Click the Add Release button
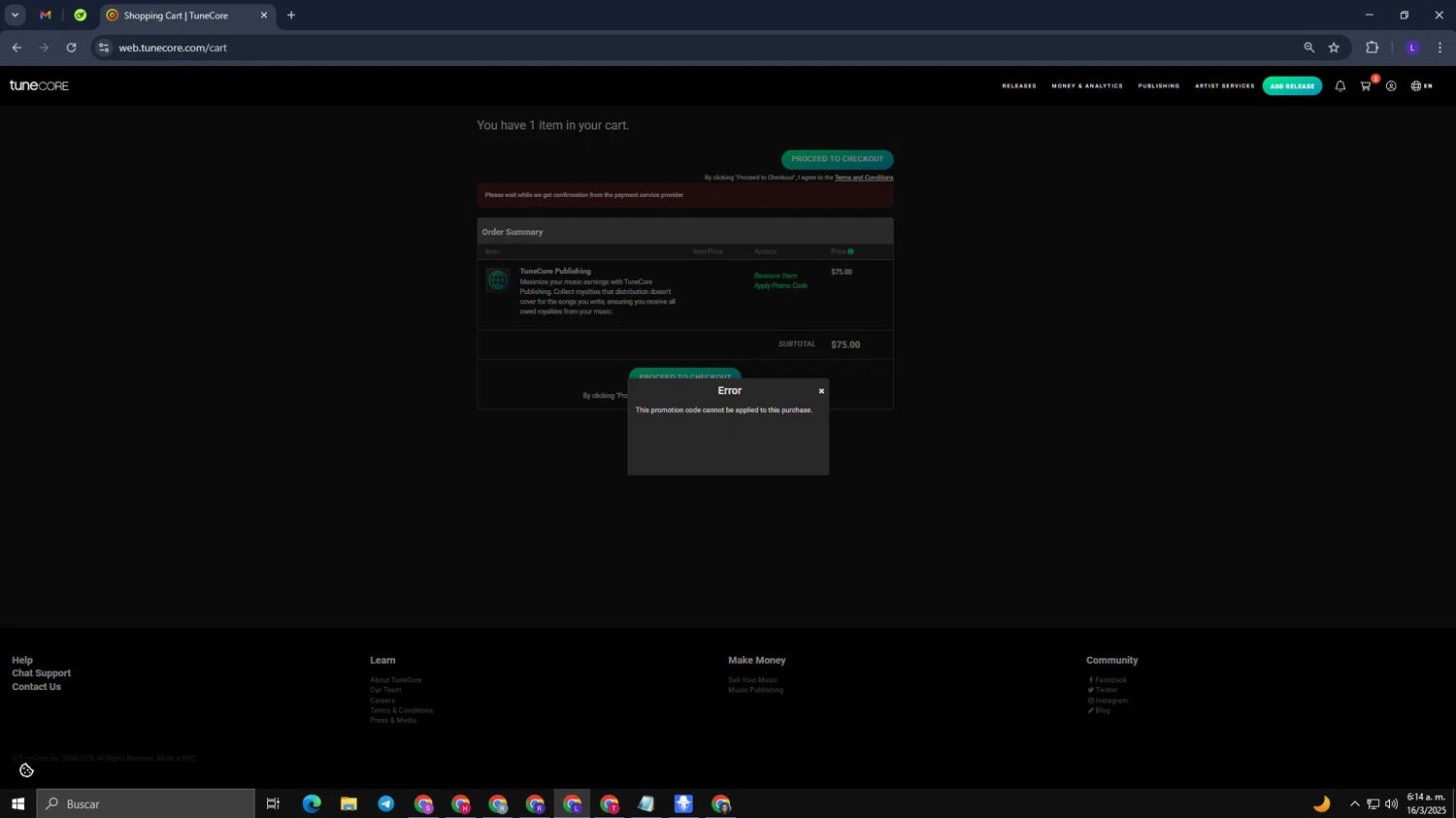Image resolution: width=1456 pixels, height=818 pixels. click(x=1292, y=86)
